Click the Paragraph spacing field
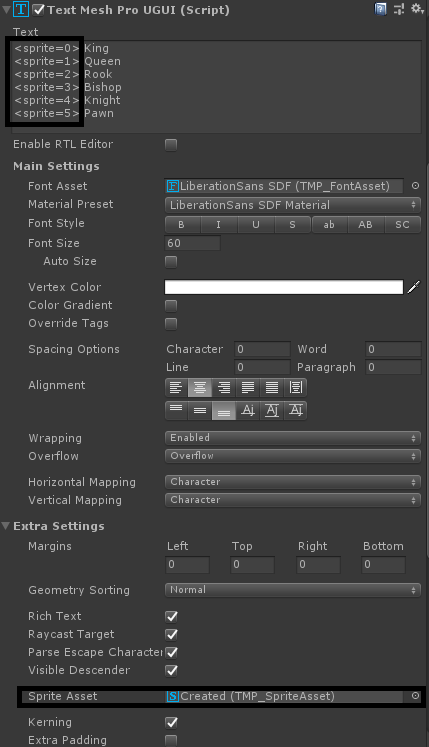429x747 pixels. tap(393, 367)
